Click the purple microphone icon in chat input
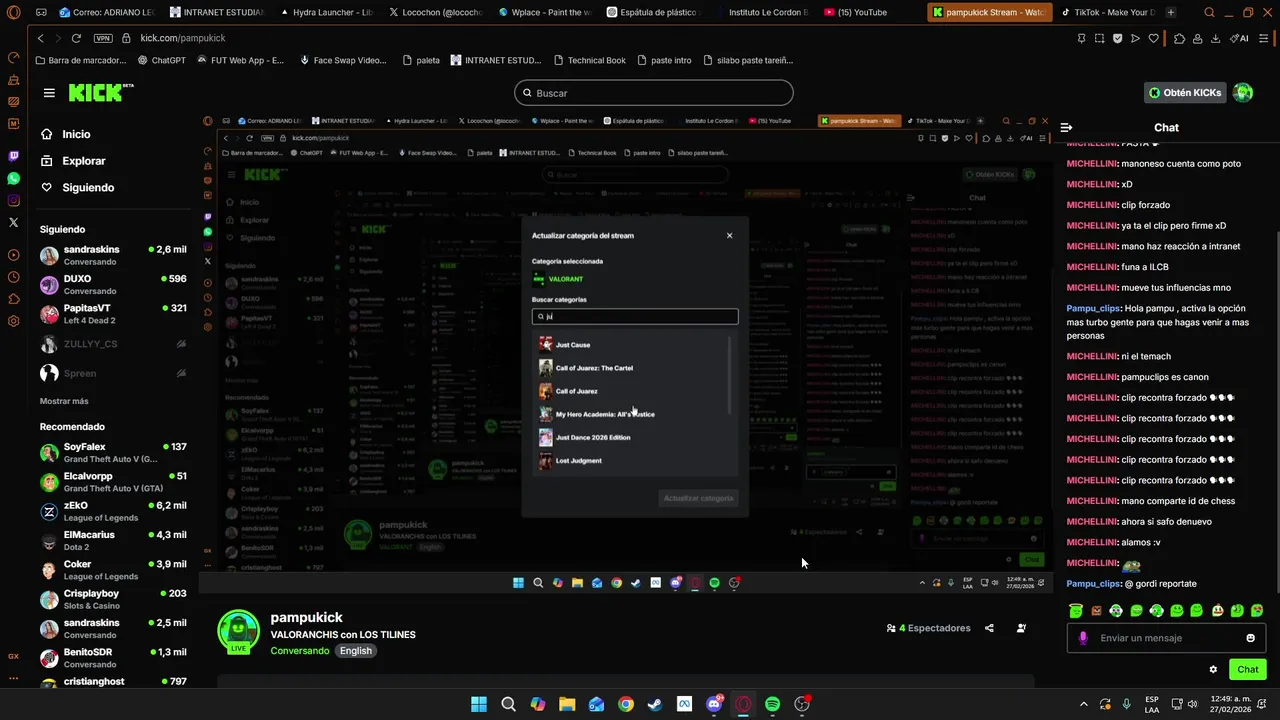 point(1083,638)
